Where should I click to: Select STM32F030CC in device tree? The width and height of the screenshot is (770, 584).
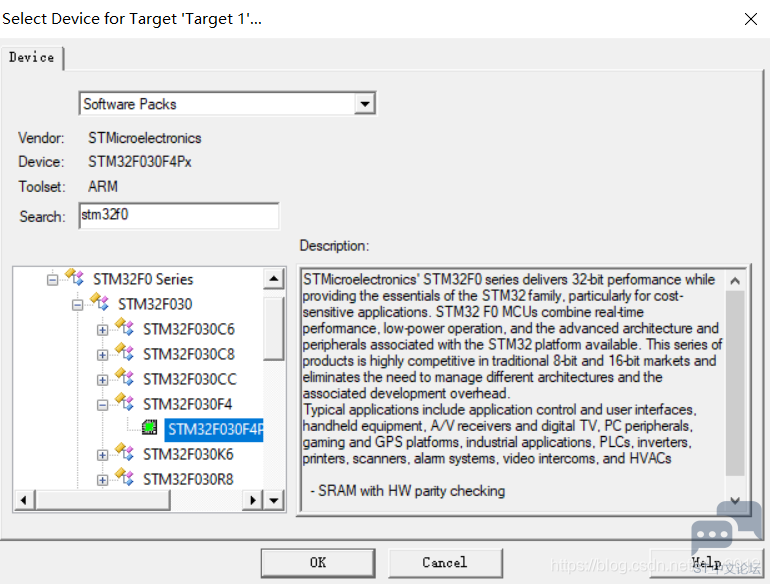190,379
